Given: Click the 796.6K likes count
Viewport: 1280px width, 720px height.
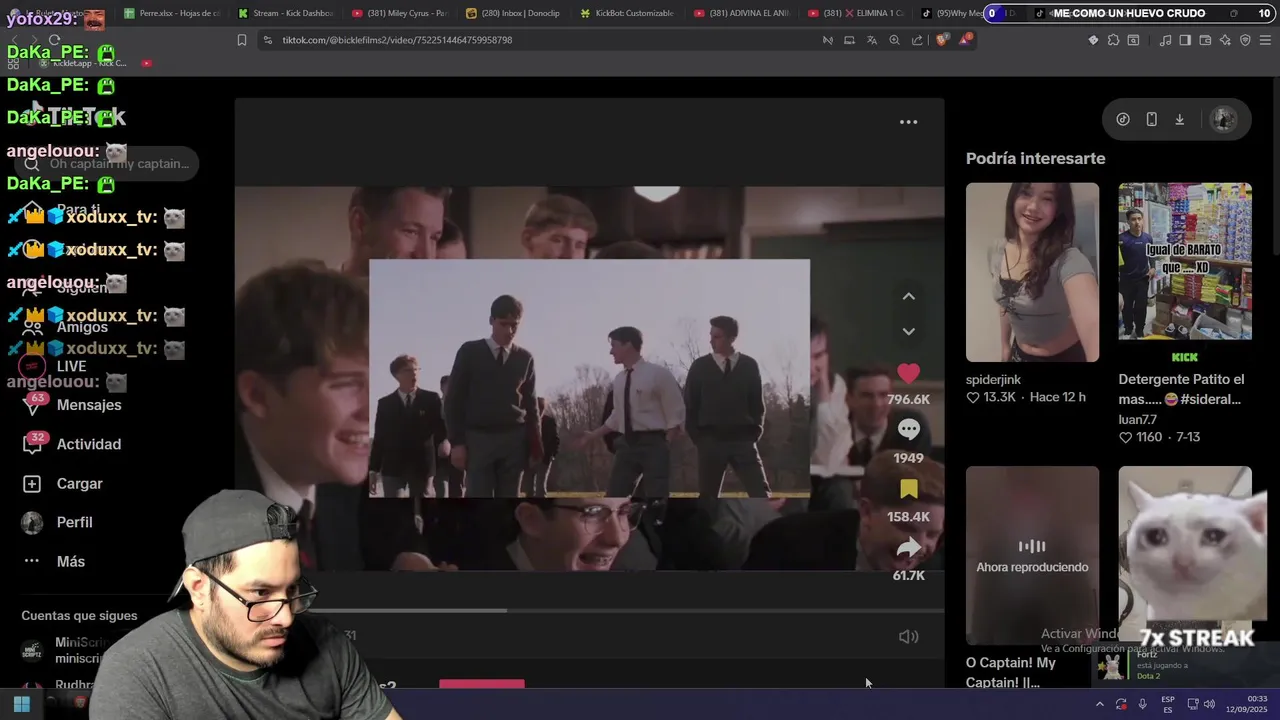Looking at the screenshot, I should click(x=908, y=399).
